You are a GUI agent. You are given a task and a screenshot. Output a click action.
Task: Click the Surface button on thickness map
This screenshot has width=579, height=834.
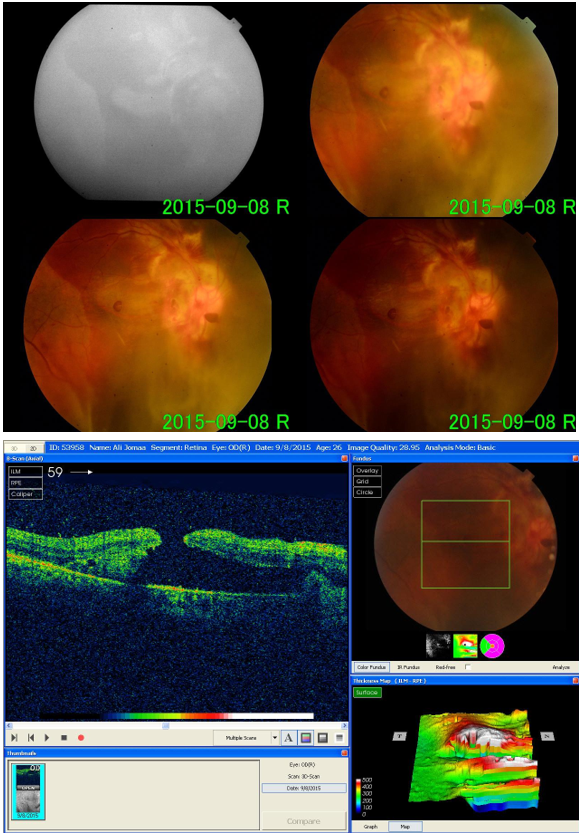pyautogui.click(x=367, y=693)
